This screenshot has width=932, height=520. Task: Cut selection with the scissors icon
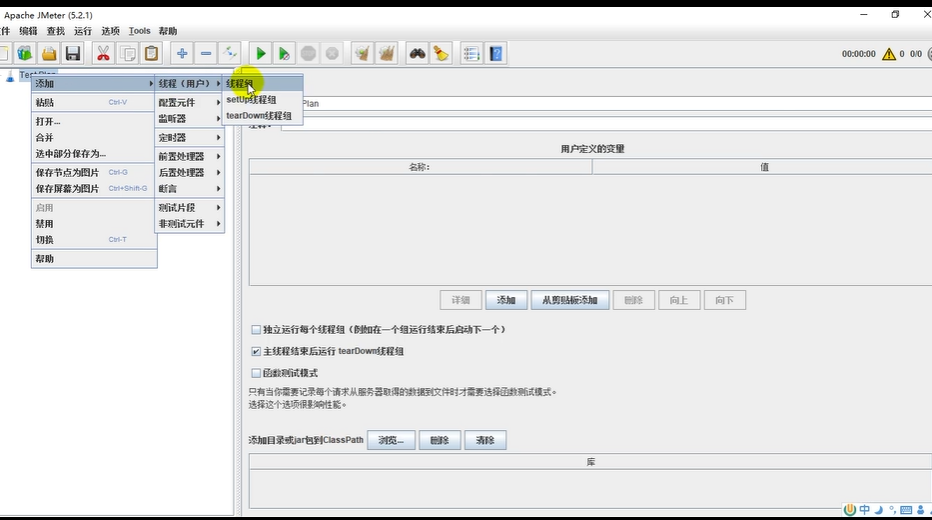[x=103, y=53]
